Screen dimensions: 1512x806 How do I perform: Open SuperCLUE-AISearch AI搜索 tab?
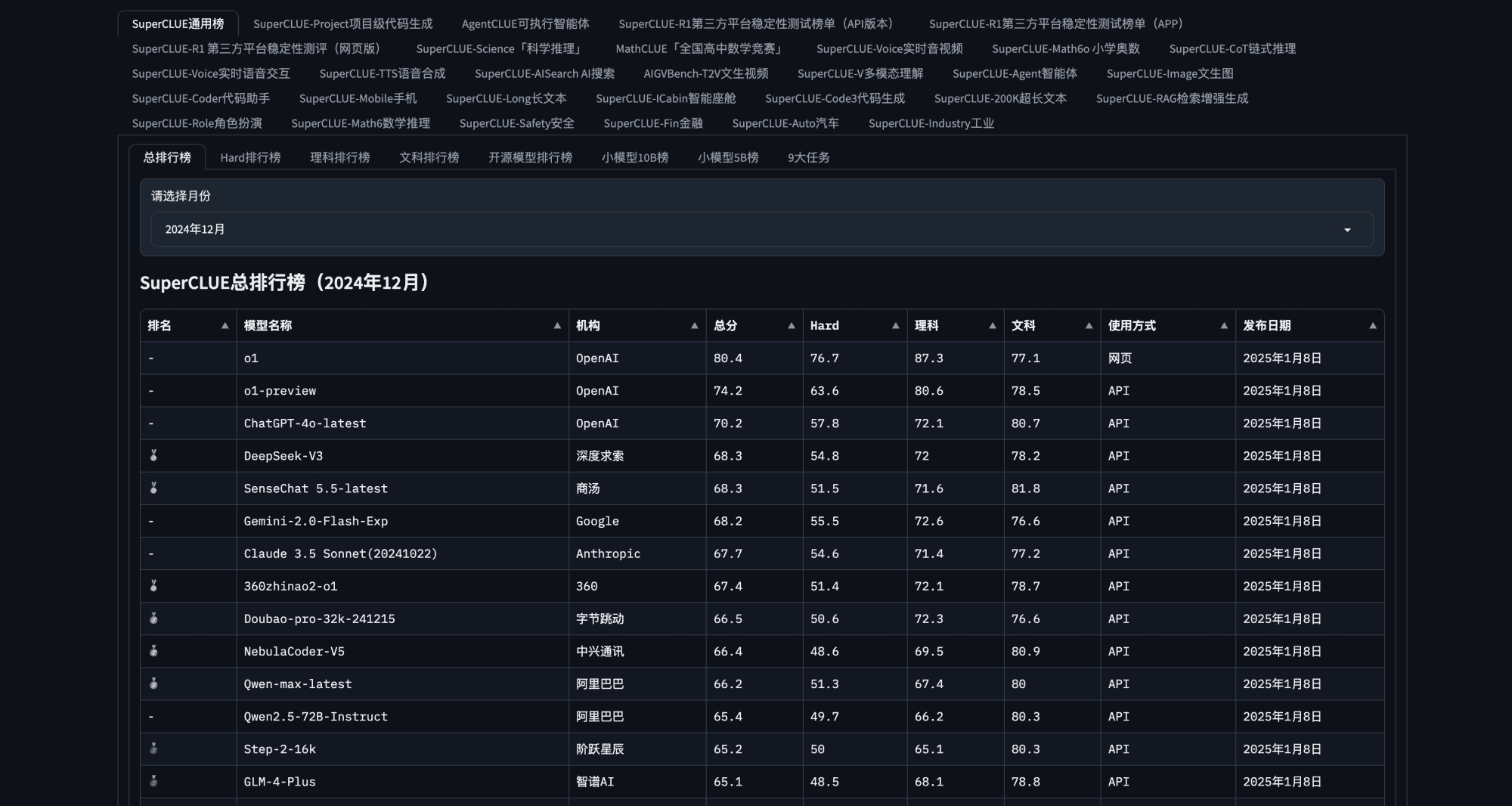(x=544, y=73)
